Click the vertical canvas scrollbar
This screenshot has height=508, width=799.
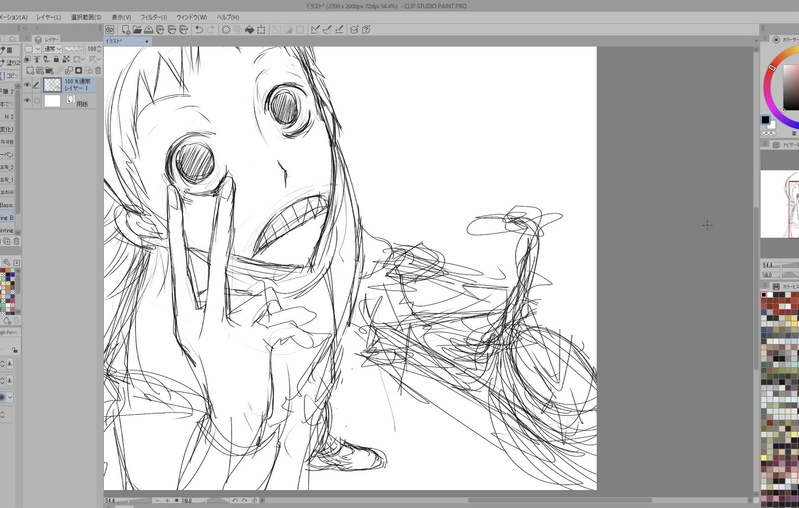click(756, 288)
